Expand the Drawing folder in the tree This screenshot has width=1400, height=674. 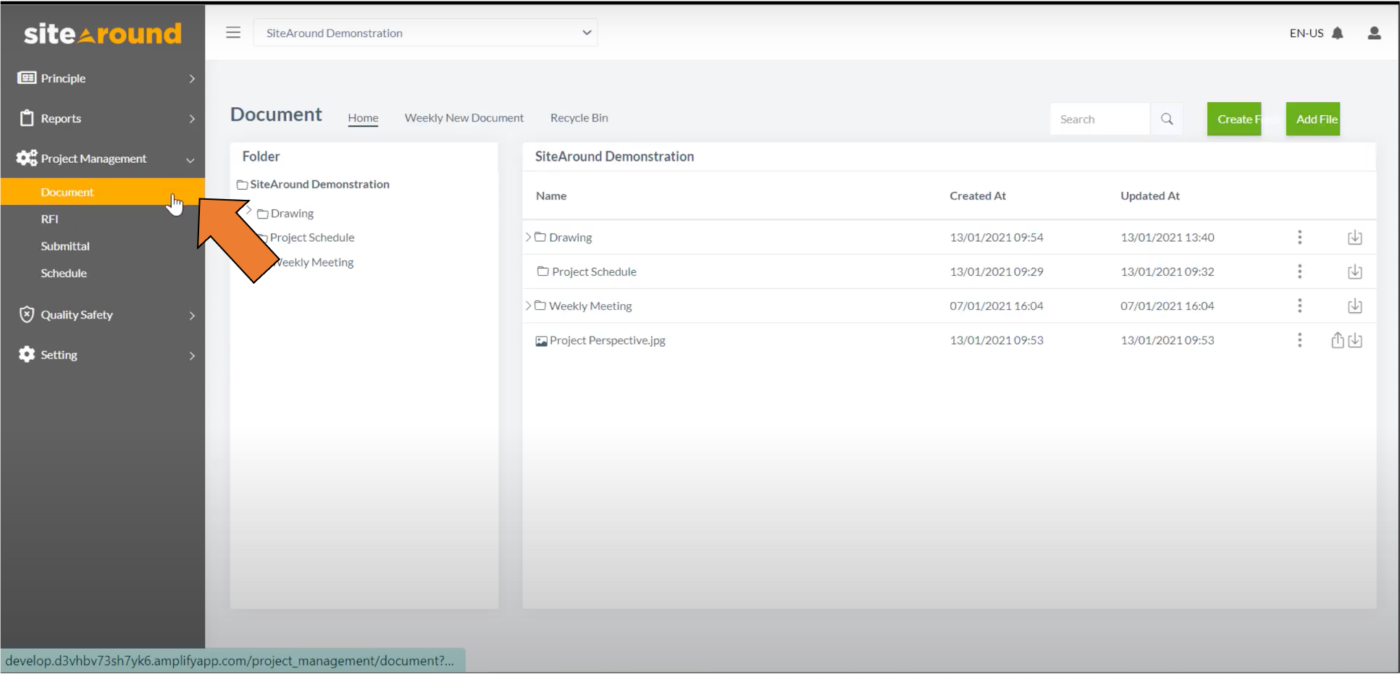[248, 213]
